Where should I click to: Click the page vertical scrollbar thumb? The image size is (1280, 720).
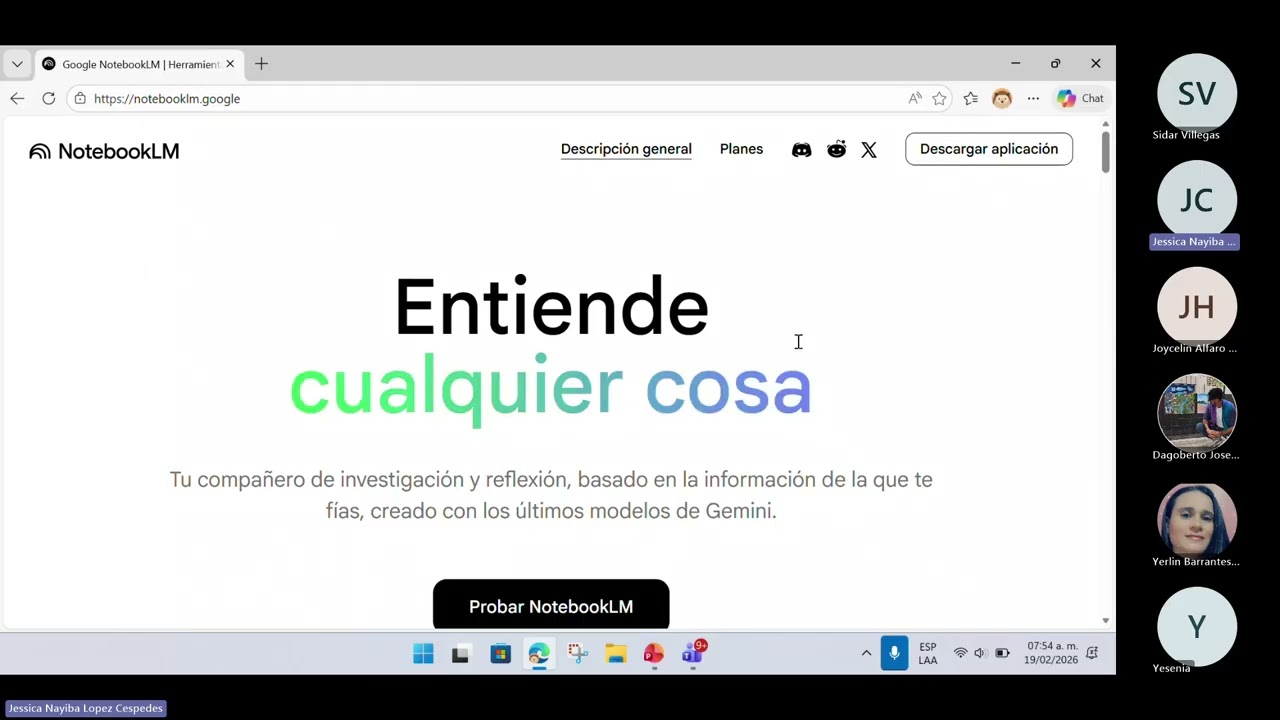pyautogui.click(x=1105, y=152)
